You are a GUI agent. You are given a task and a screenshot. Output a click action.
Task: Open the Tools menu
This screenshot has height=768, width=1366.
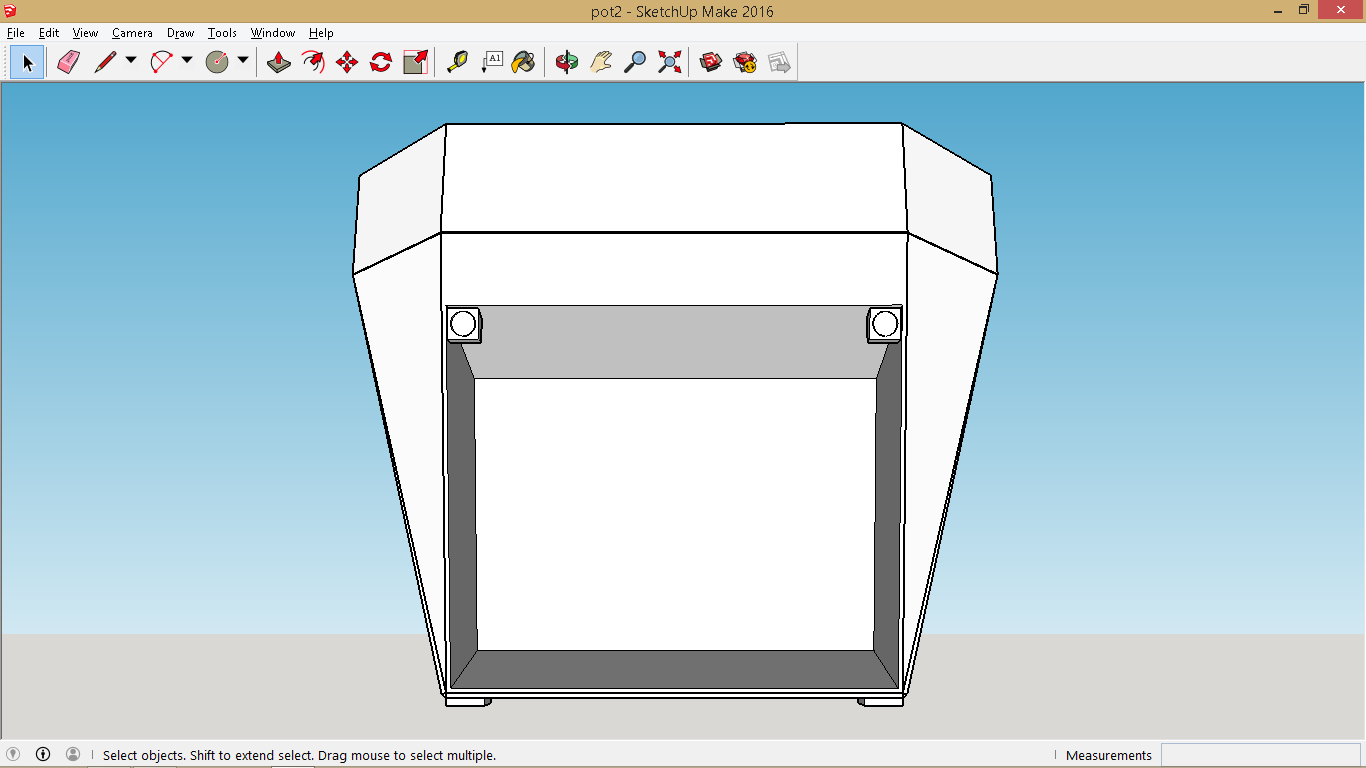tap(222, 32)
